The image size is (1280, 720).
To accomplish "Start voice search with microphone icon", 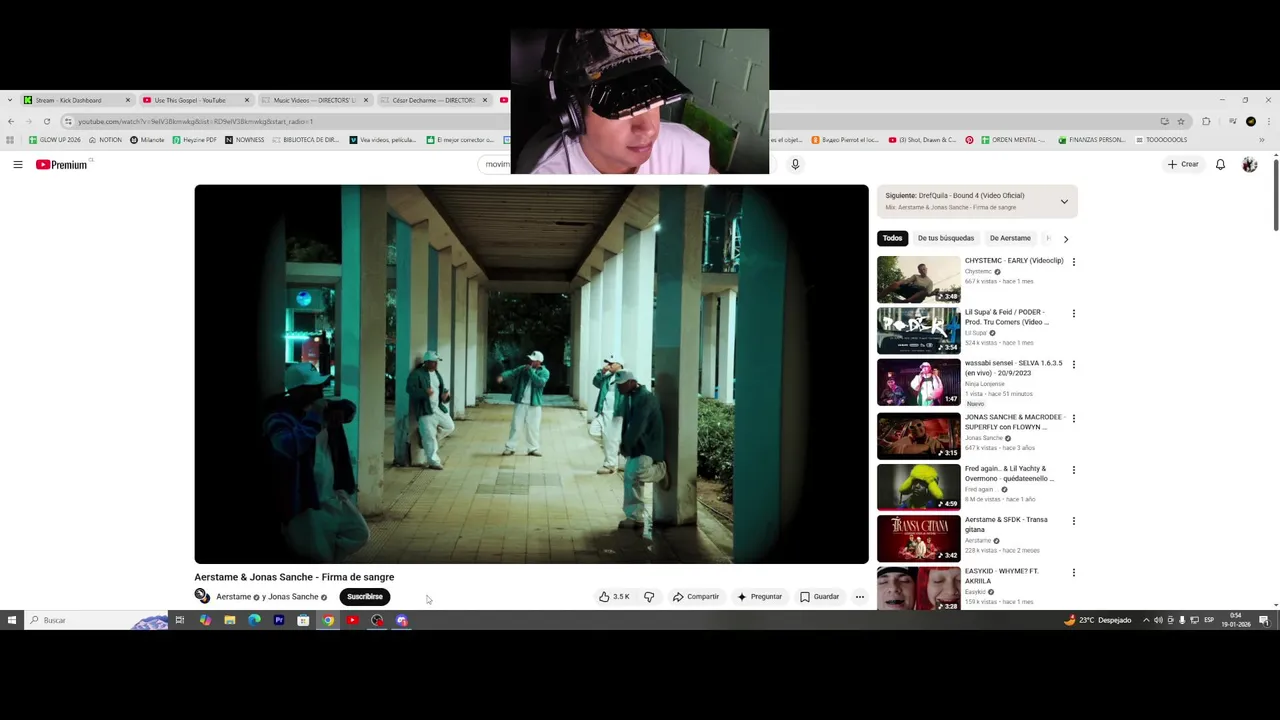I will [x=795, y=165].
